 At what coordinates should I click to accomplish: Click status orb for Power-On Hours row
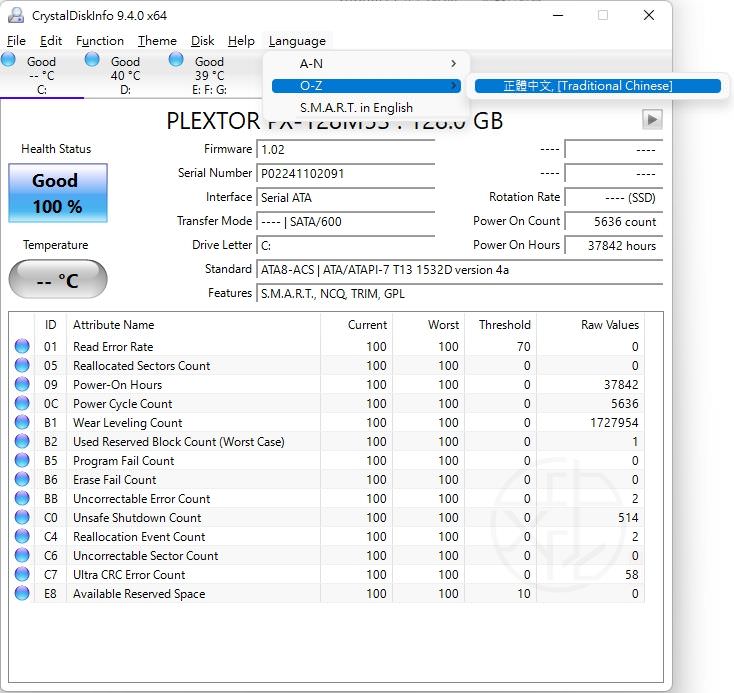tap(22, 385)
